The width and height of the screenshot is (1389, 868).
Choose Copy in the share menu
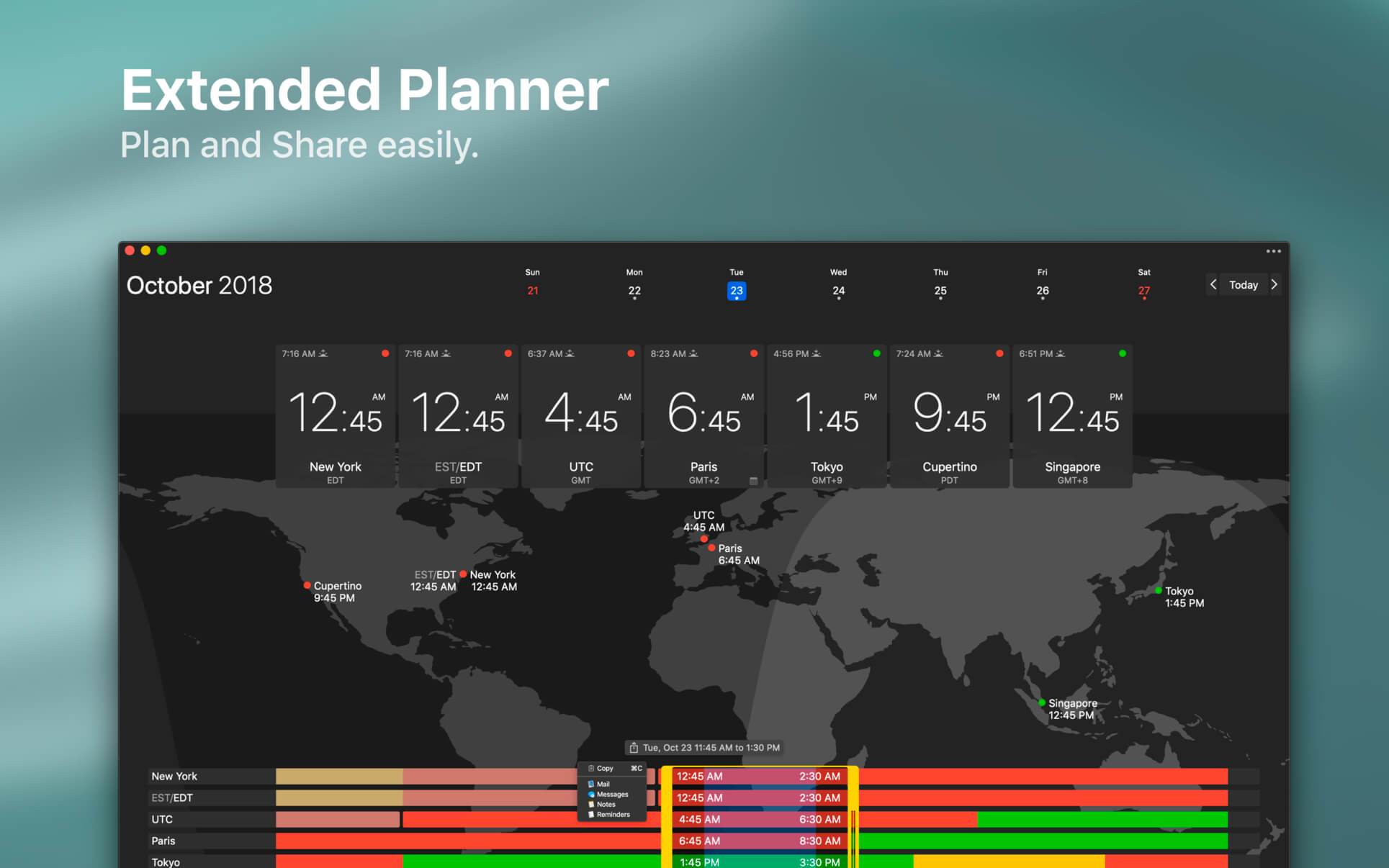click(605, 769)
